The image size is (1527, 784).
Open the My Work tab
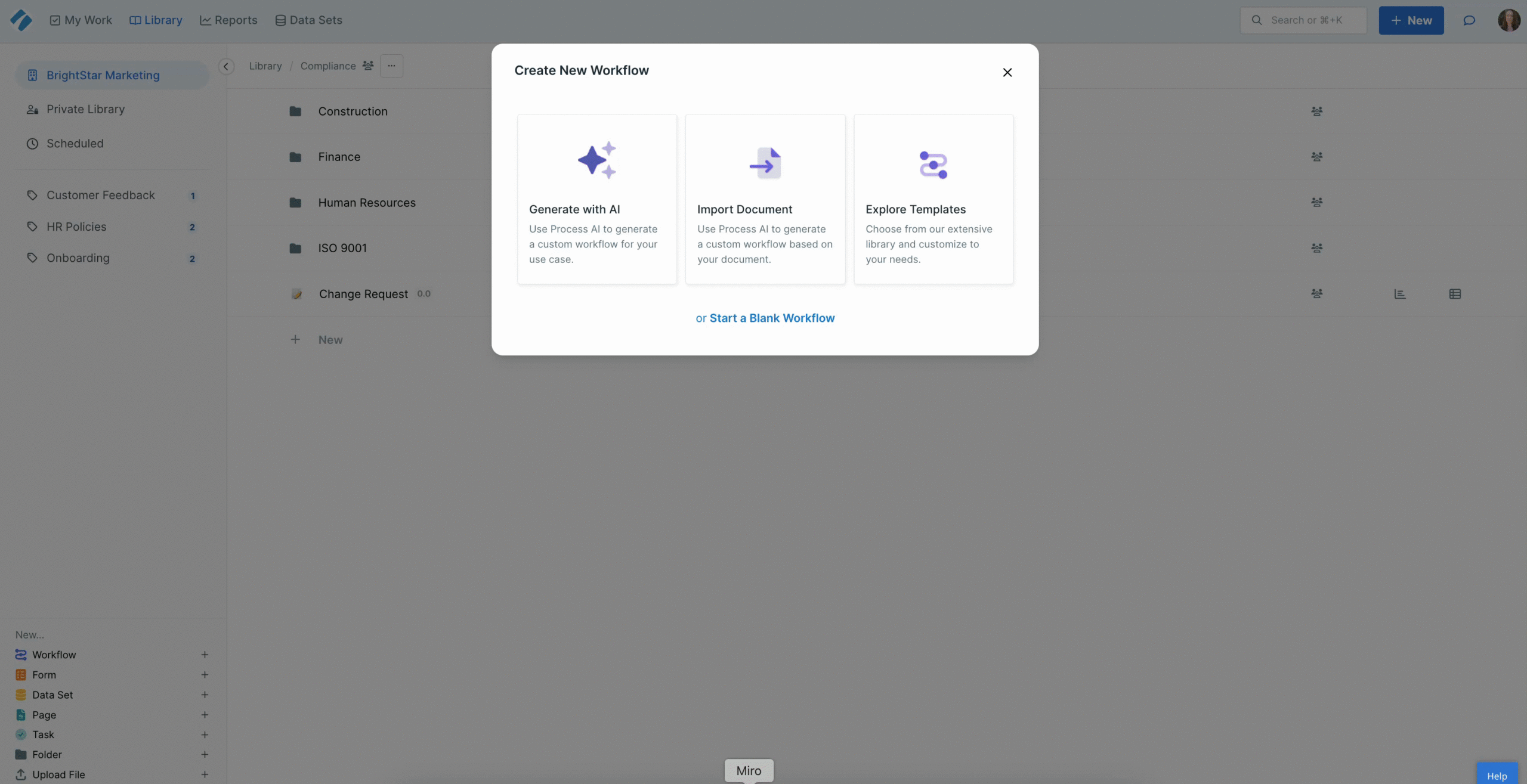81,20
